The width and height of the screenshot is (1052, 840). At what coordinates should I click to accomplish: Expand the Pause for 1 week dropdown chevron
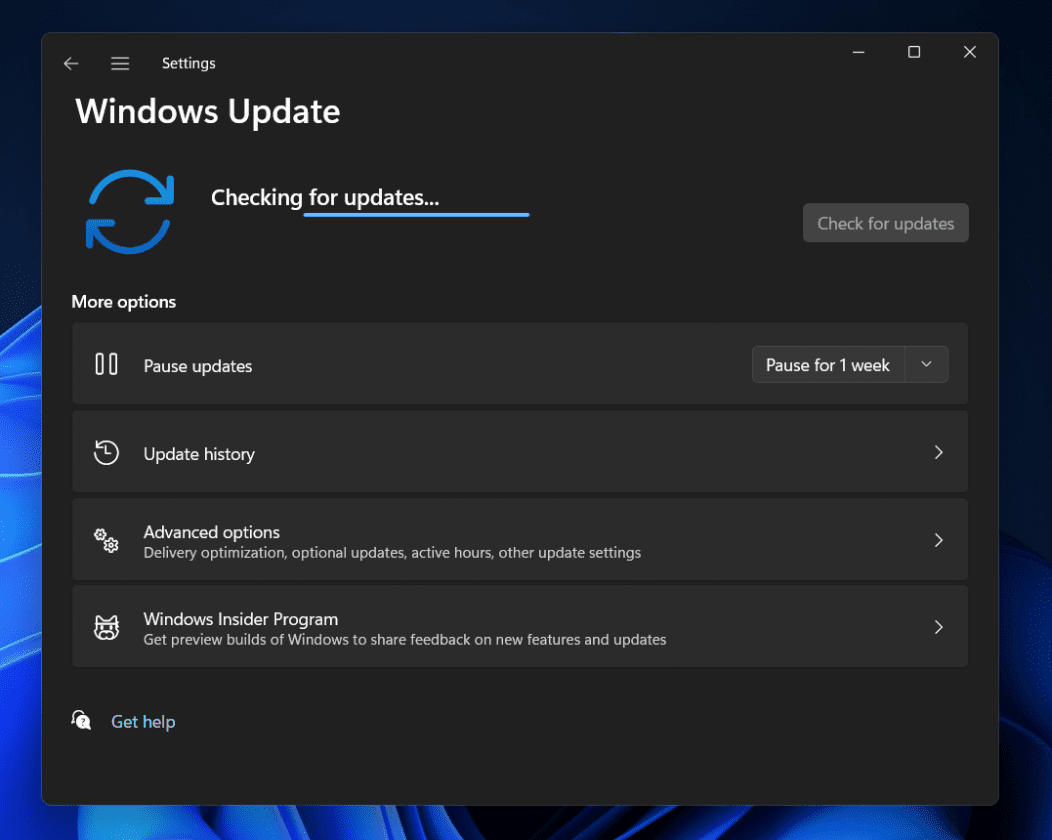[926, 364]
